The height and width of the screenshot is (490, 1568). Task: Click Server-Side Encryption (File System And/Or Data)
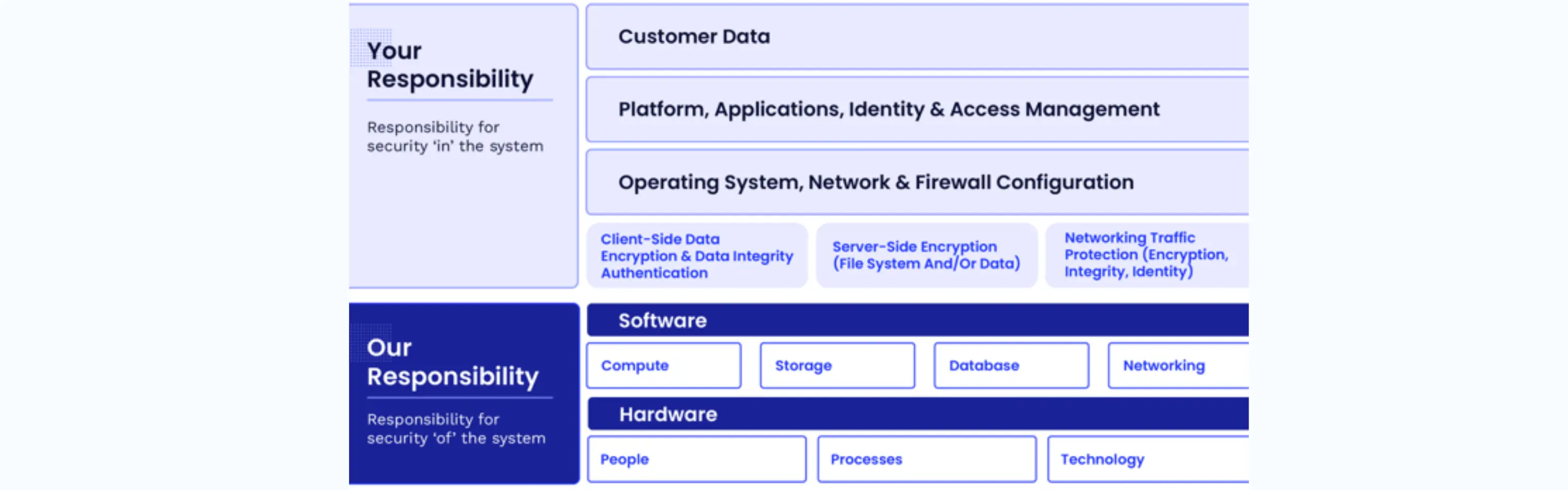coord(927,256)
